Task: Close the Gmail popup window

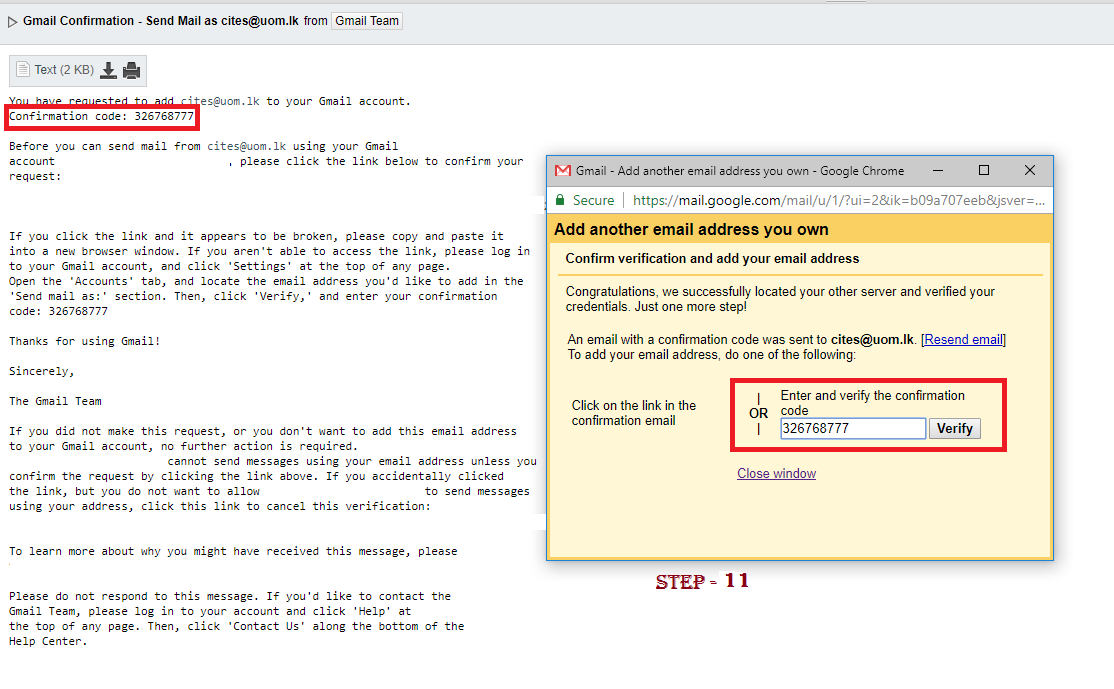Action: (x=1030, y=170)
